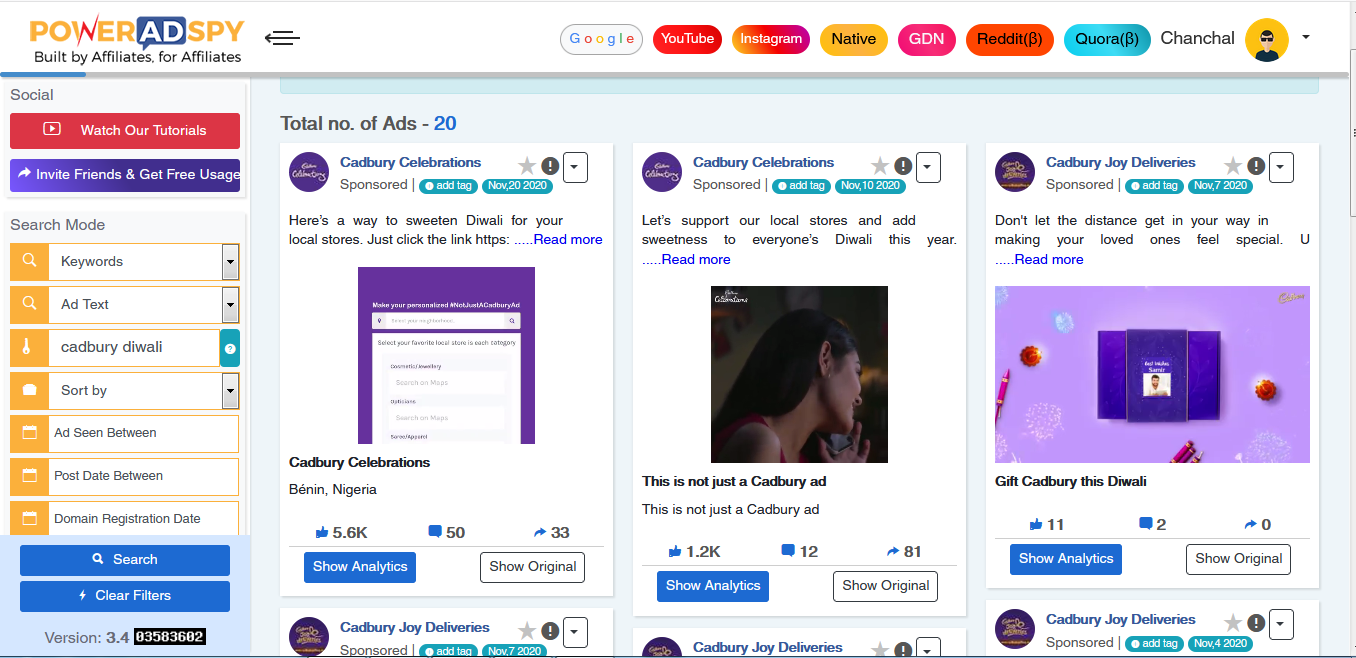Read more on the "Don't let the distance" ad

click(1048, 259)
